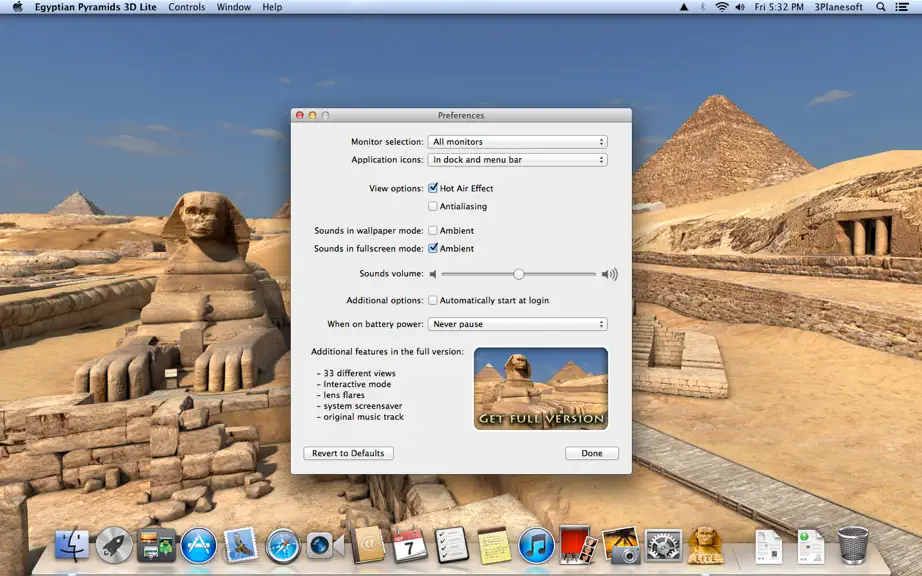Click Get Full Version banner image
Screen dimensions: 922x576
tap(541, 389)
